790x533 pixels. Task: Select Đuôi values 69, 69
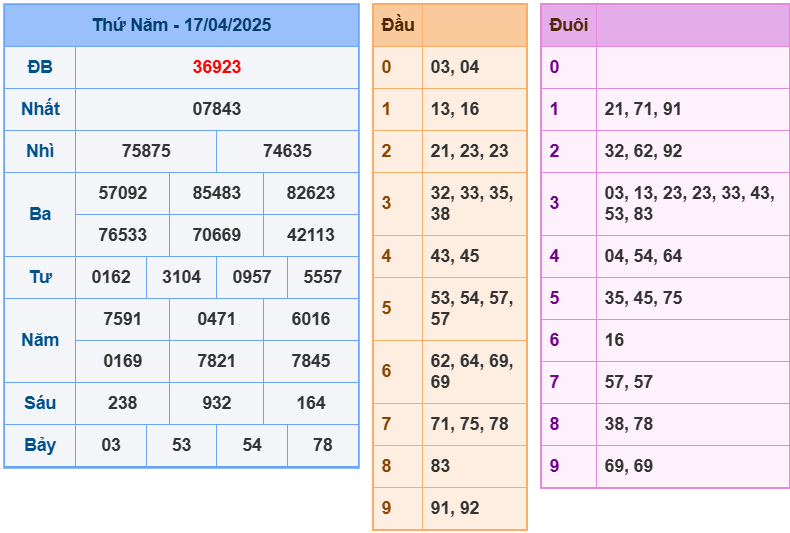point(629,466)
